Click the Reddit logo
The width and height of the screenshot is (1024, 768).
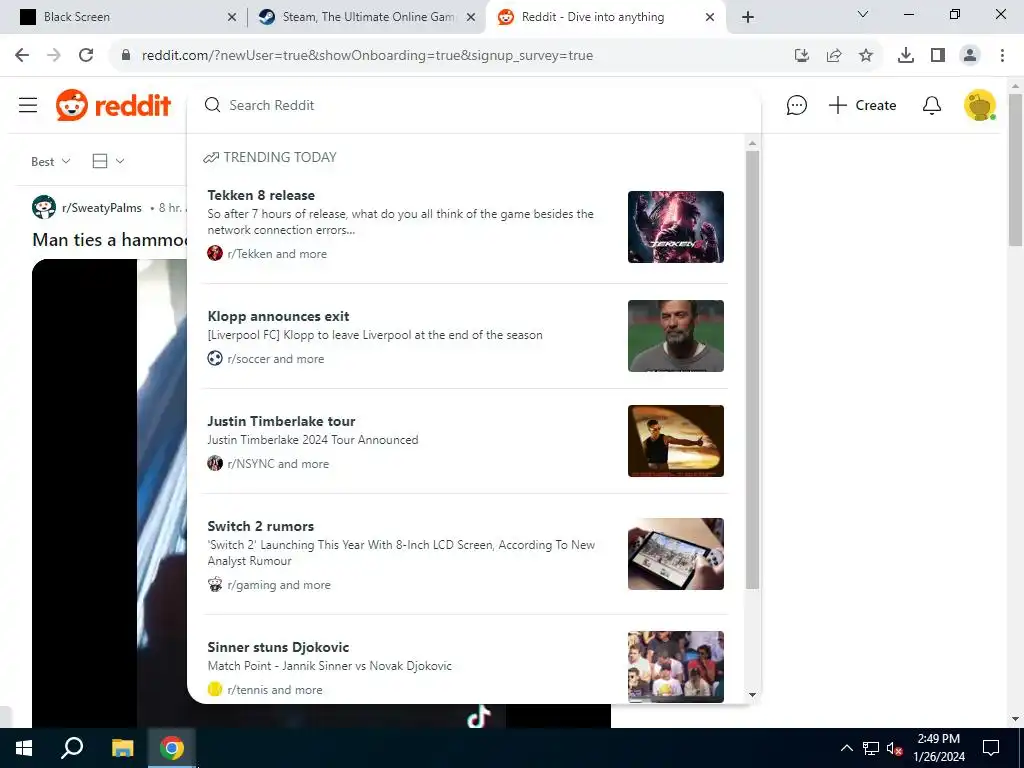[x=113, y=105]
